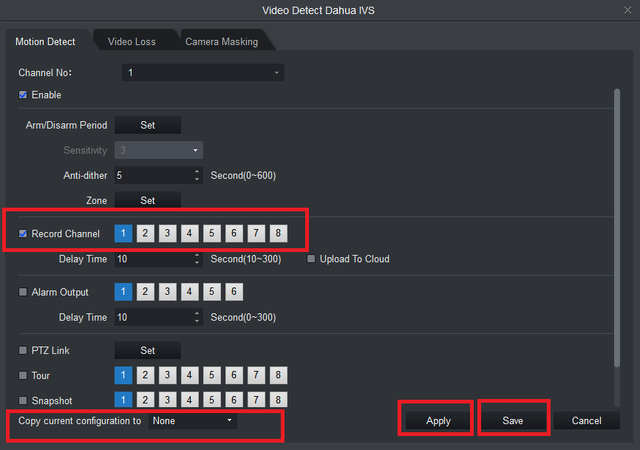Click the Alarm Output Delay Time field
640x450 pixels.
(x=153, y=317)
